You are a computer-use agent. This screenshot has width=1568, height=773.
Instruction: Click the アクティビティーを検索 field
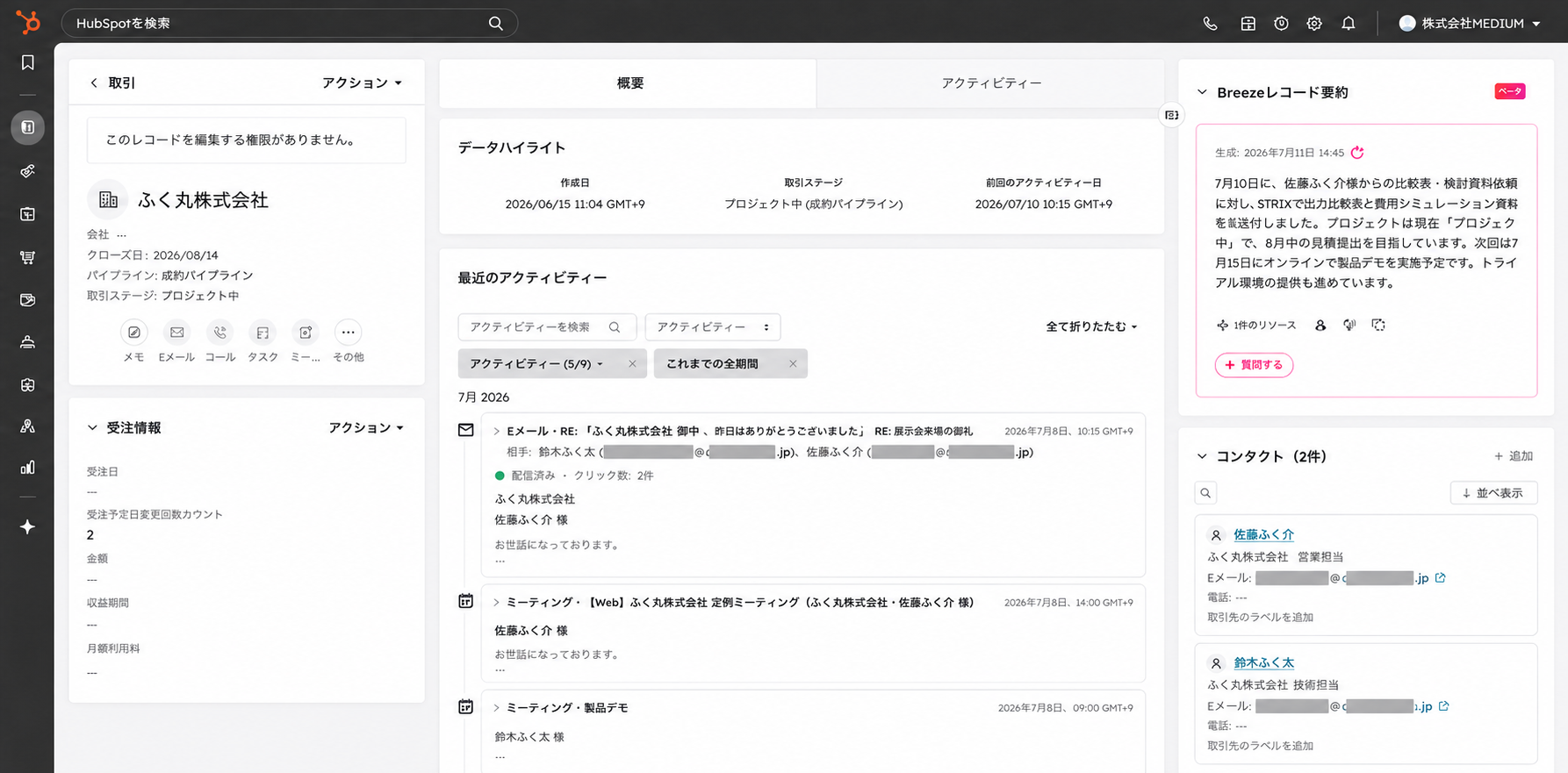tap(546, 327)
